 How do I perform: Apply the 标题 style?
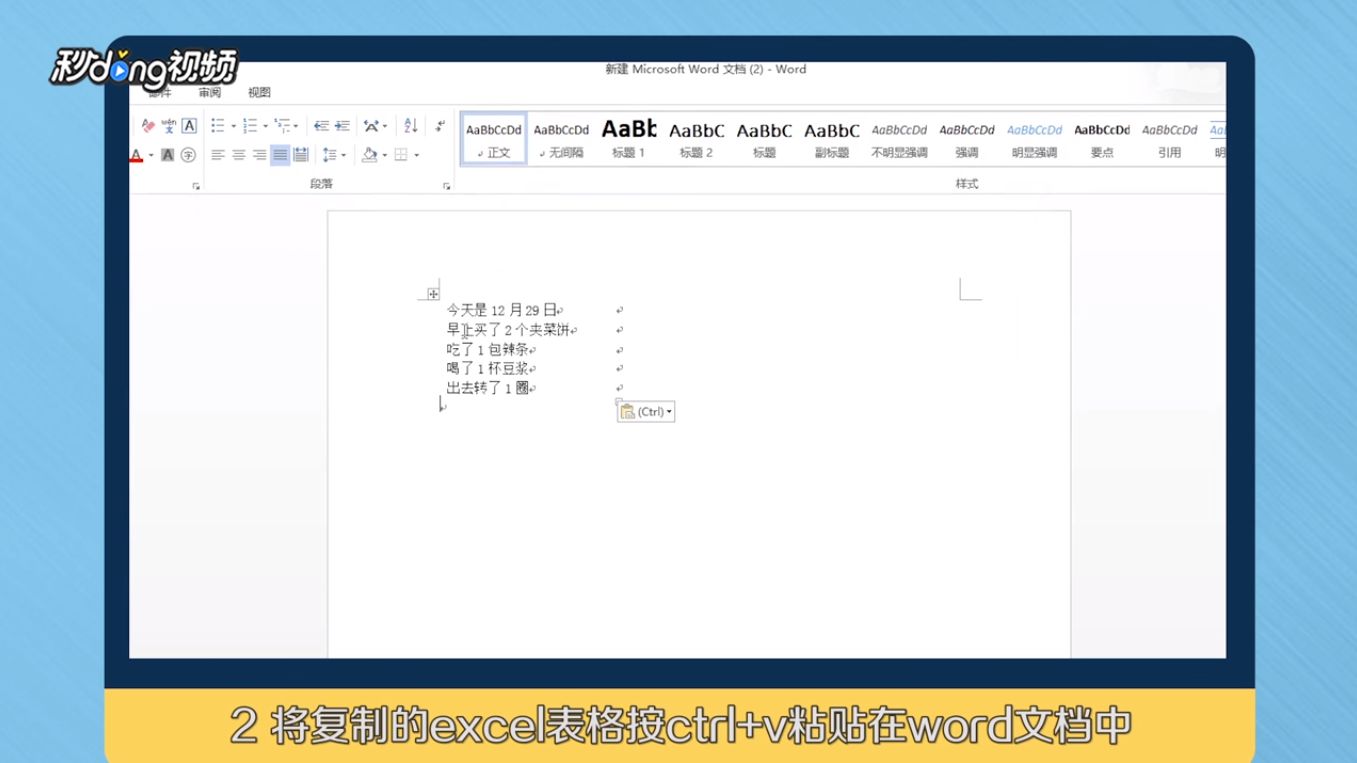pyautogui.click(x=764, y=139)
